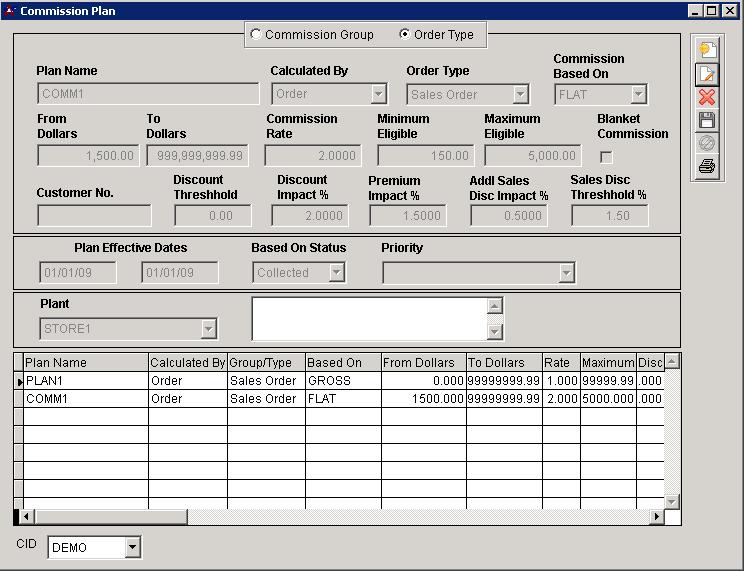Click the greyed-out cancel icon
The image size is (744, 571).
[707, 144]
